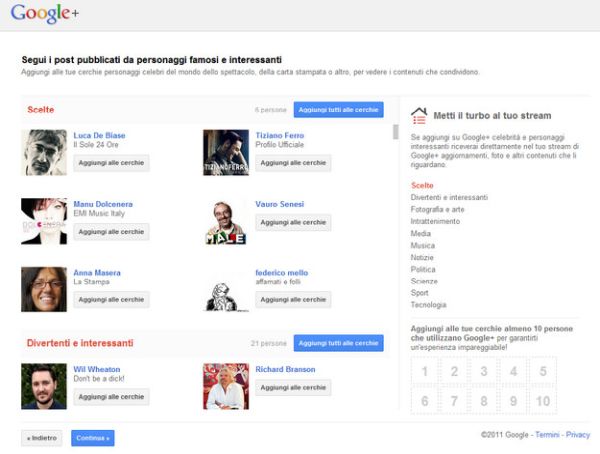
Task: Select the Tecnologia category
Action: (428, 305)
